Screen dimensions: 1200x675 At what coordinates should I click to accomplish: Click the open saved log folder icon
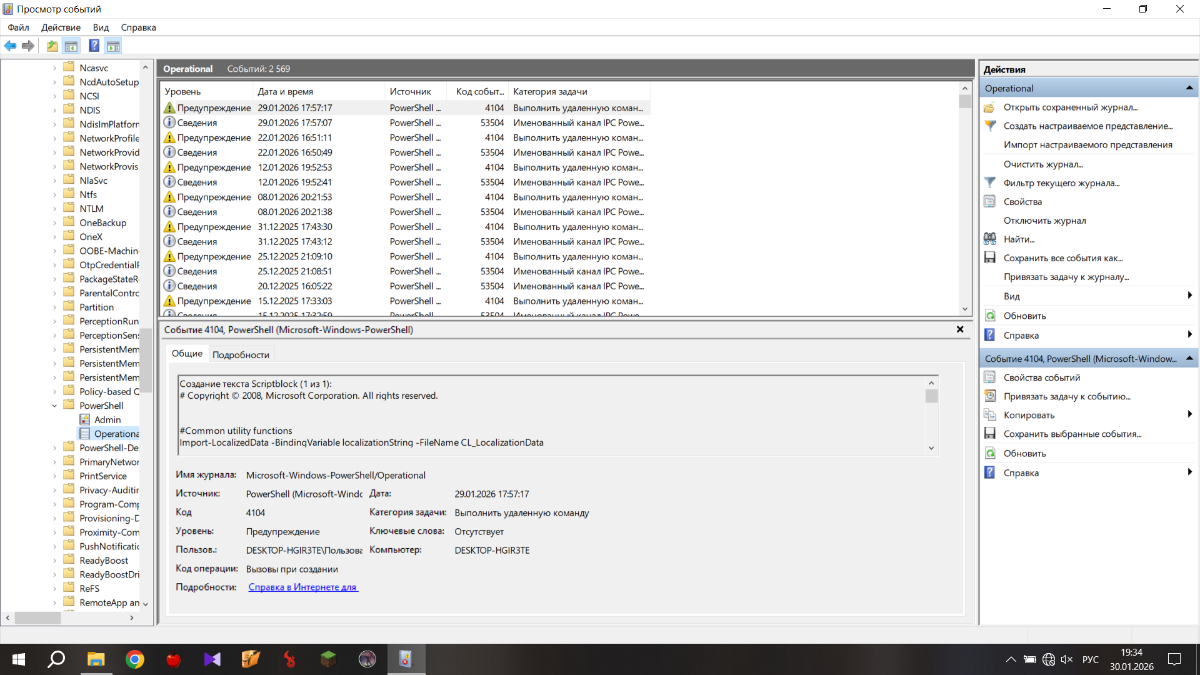[990, 107]
